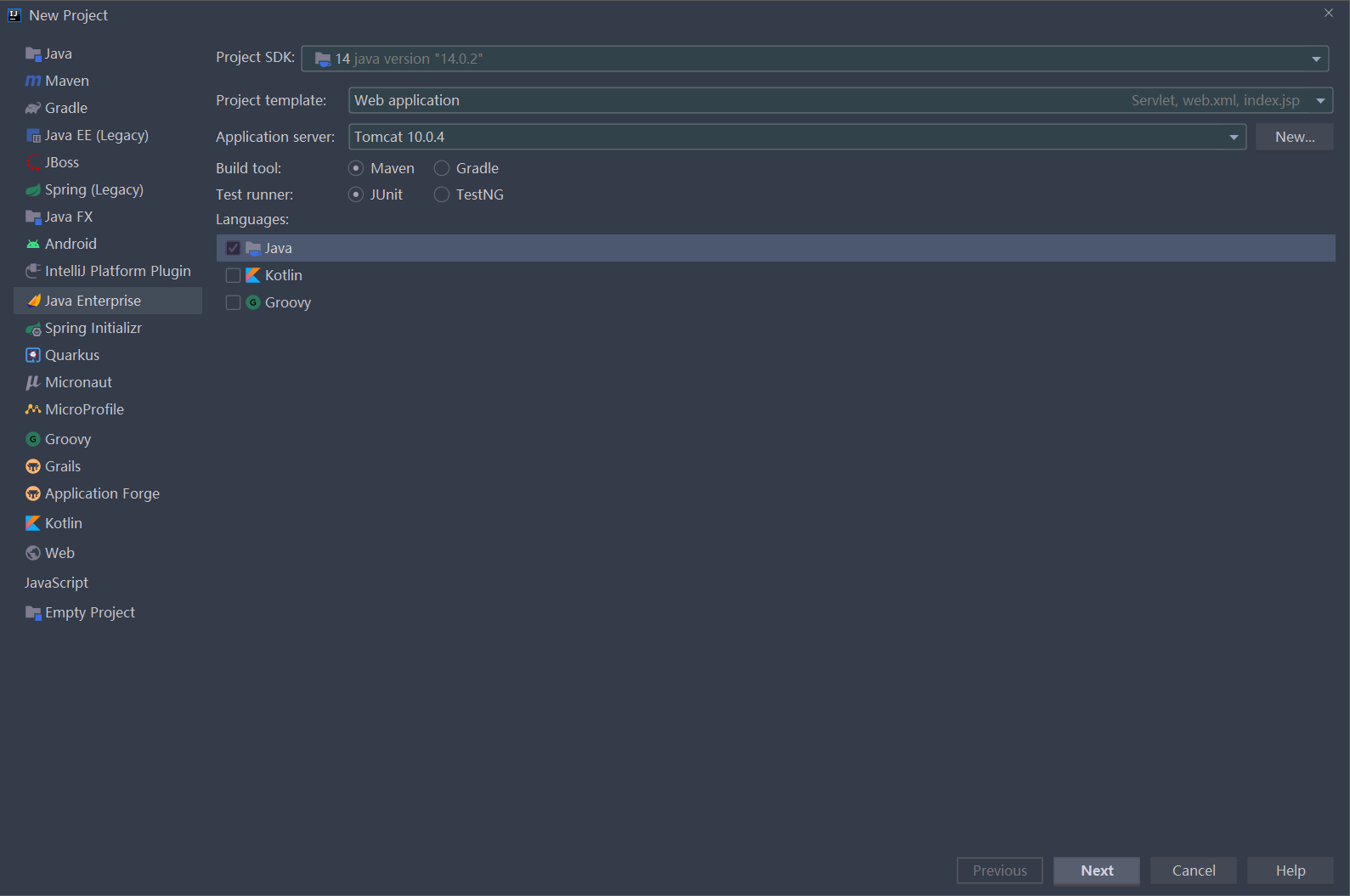Select the Java row in Languages list
The height and width of the screenshot is (896, 1350).
pyautogui.click(x=776, y=248)
